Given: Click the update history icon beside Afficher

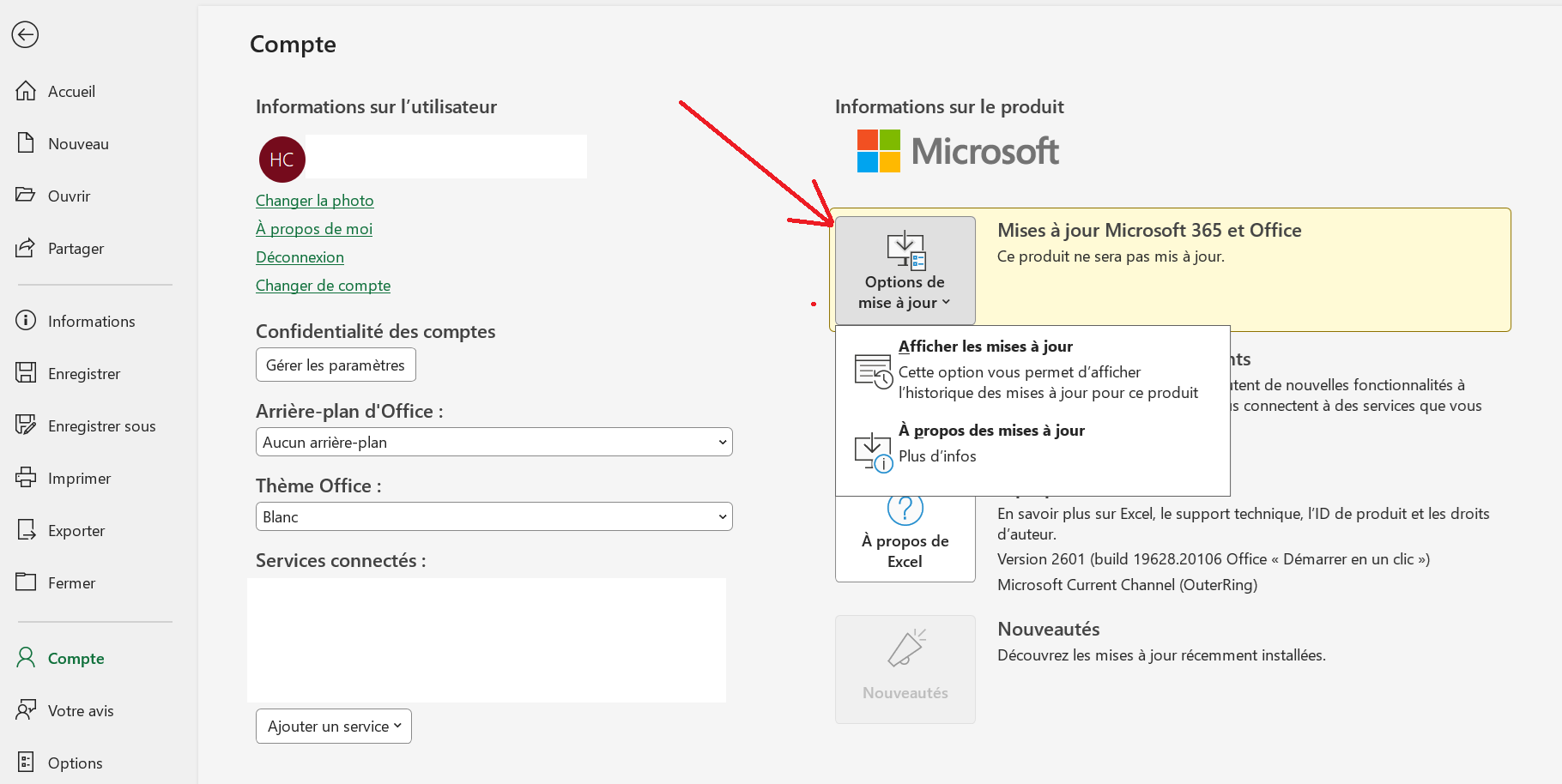Looking at the screenshot, I should pos(874,371).
